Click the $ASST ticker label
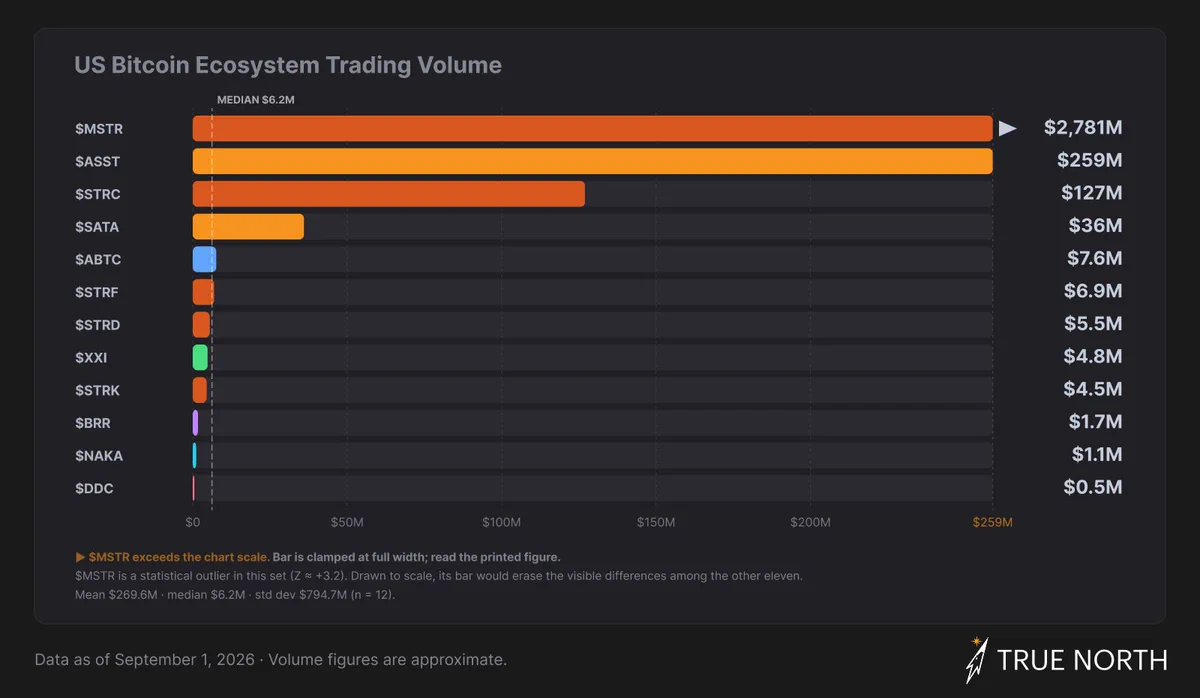1200x698 pixels. tap(98, 161)
